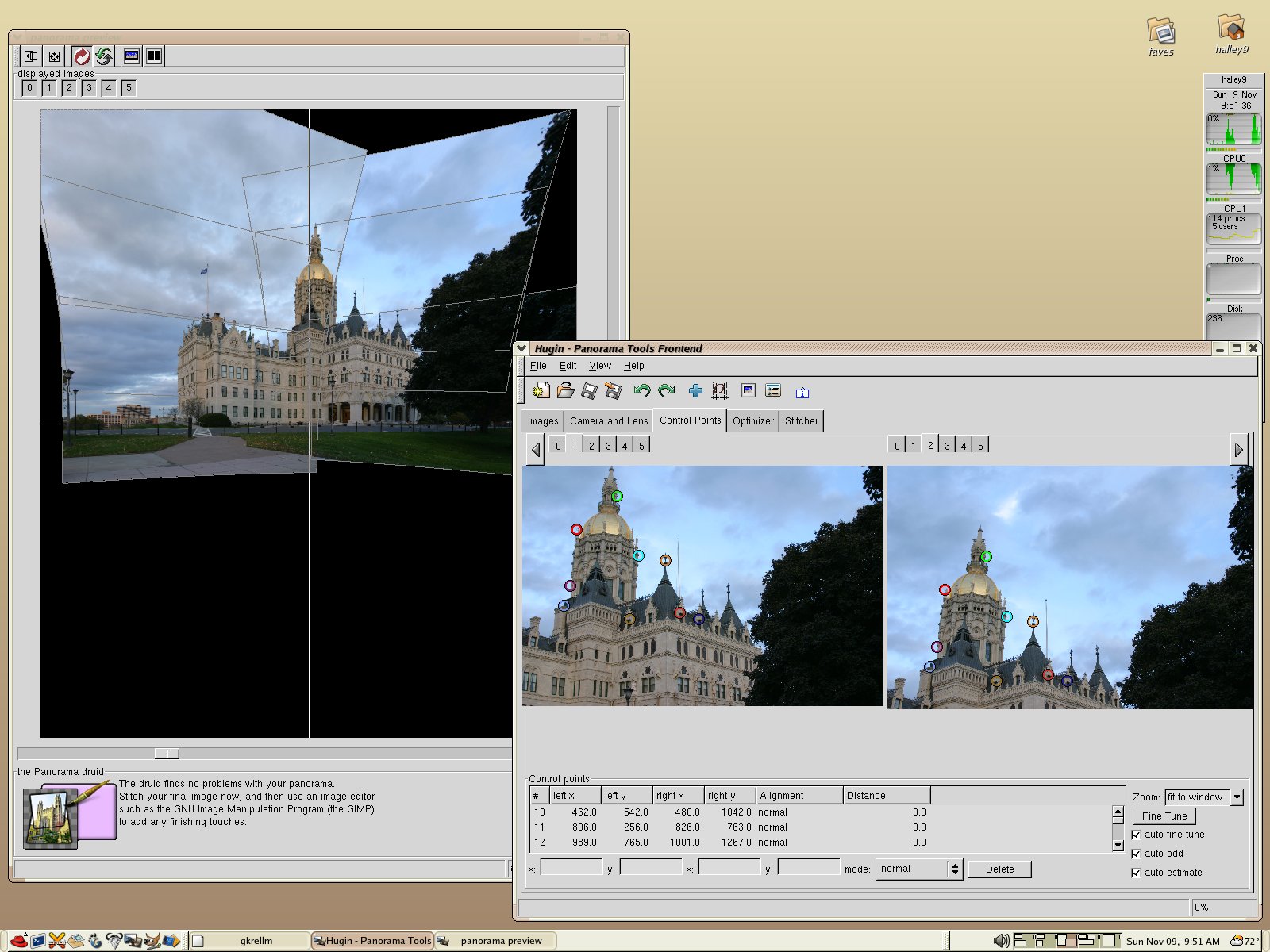Open a project with the folder icon
This screenshot has height=952, width=1270.
[x=565, y=390]
